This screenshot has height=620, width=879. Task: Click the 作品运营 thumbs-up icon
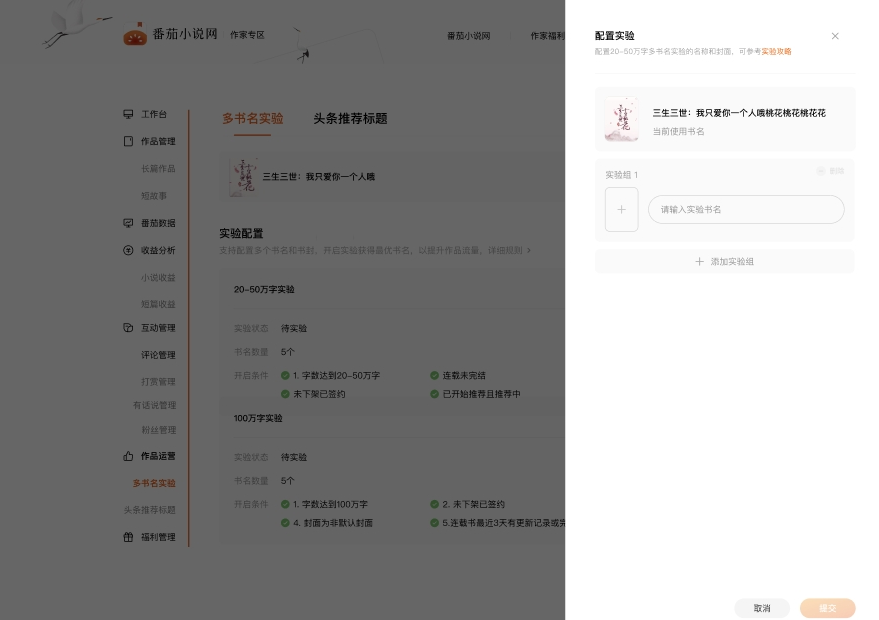click(128, 456)
